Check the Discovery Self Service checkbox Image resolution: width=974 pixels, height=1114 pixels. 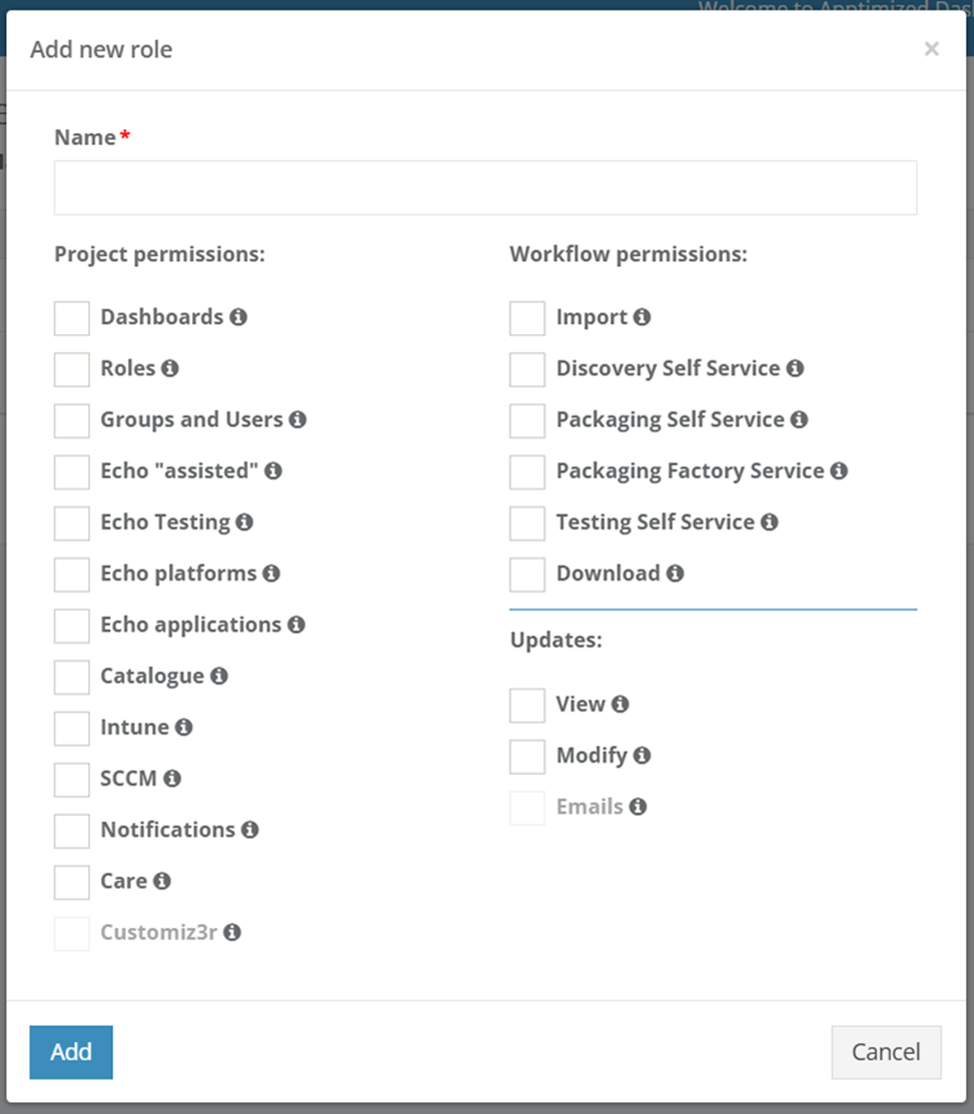pos(527,369)
